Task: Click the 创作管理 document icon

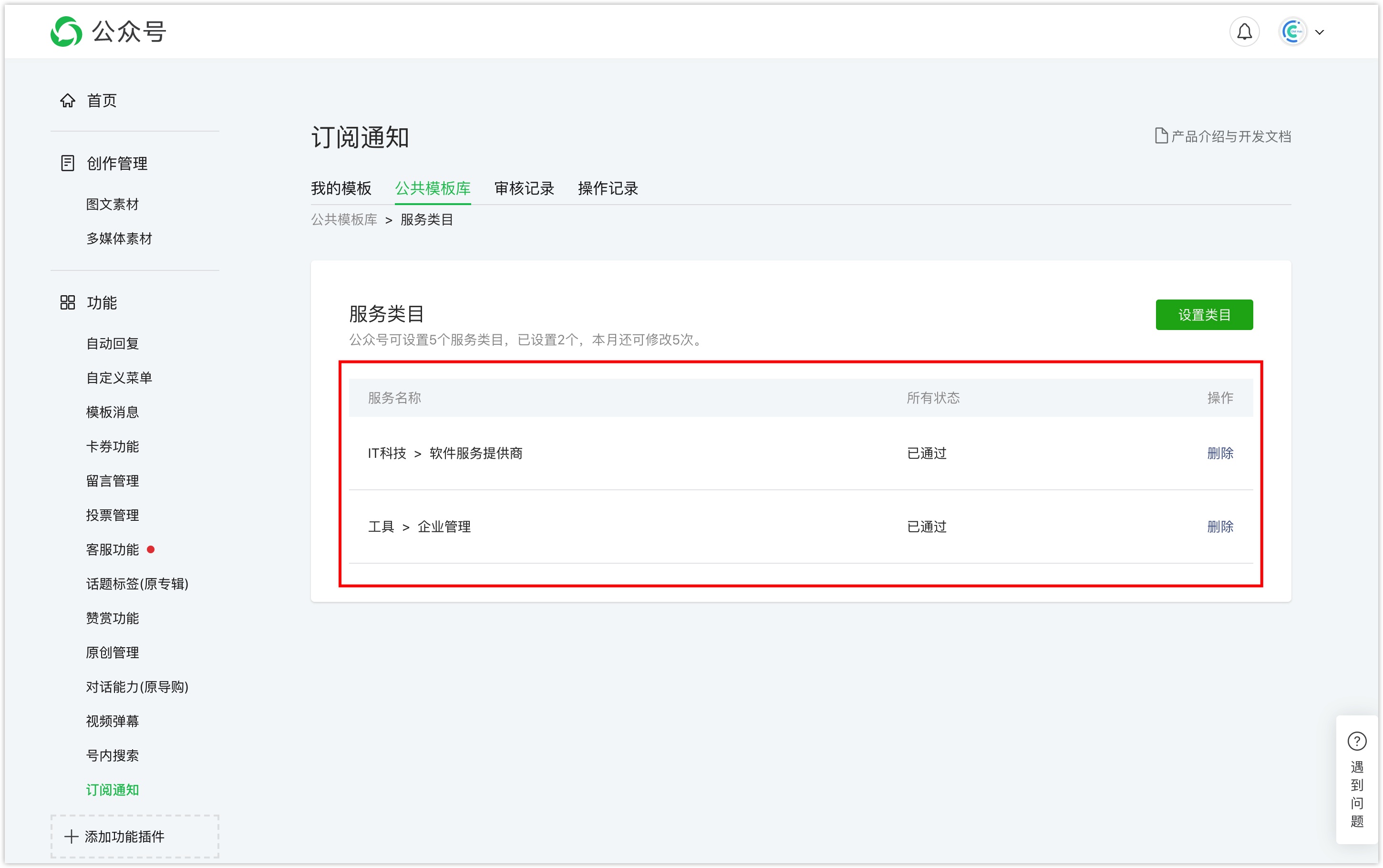Action: 68,163
